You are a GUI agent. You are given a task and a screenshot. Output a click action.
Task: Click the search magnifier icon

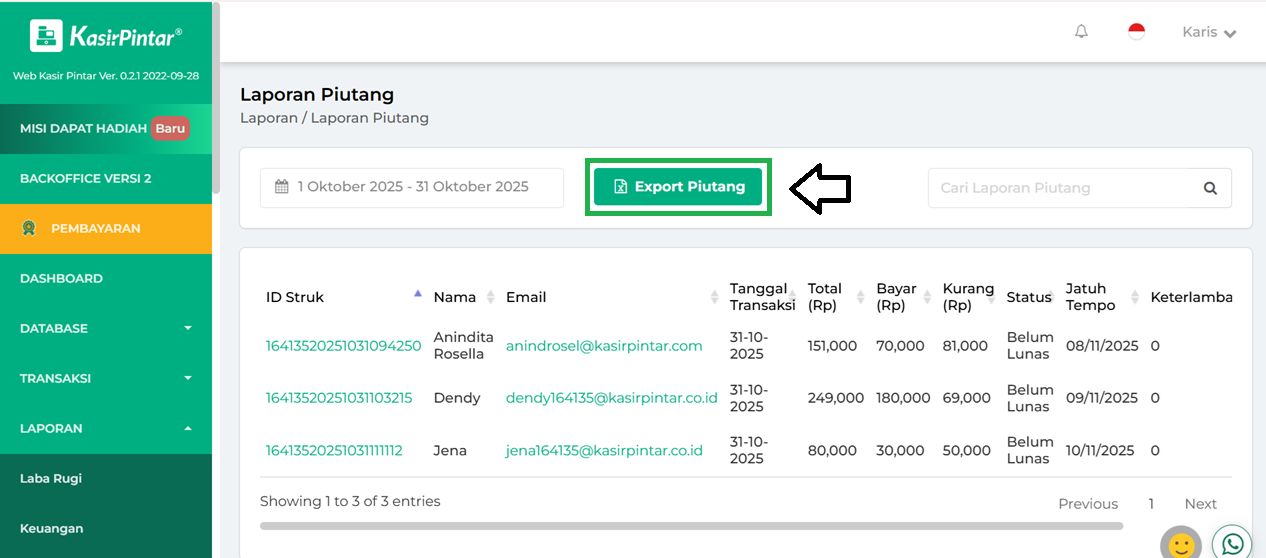(1210, 188)
